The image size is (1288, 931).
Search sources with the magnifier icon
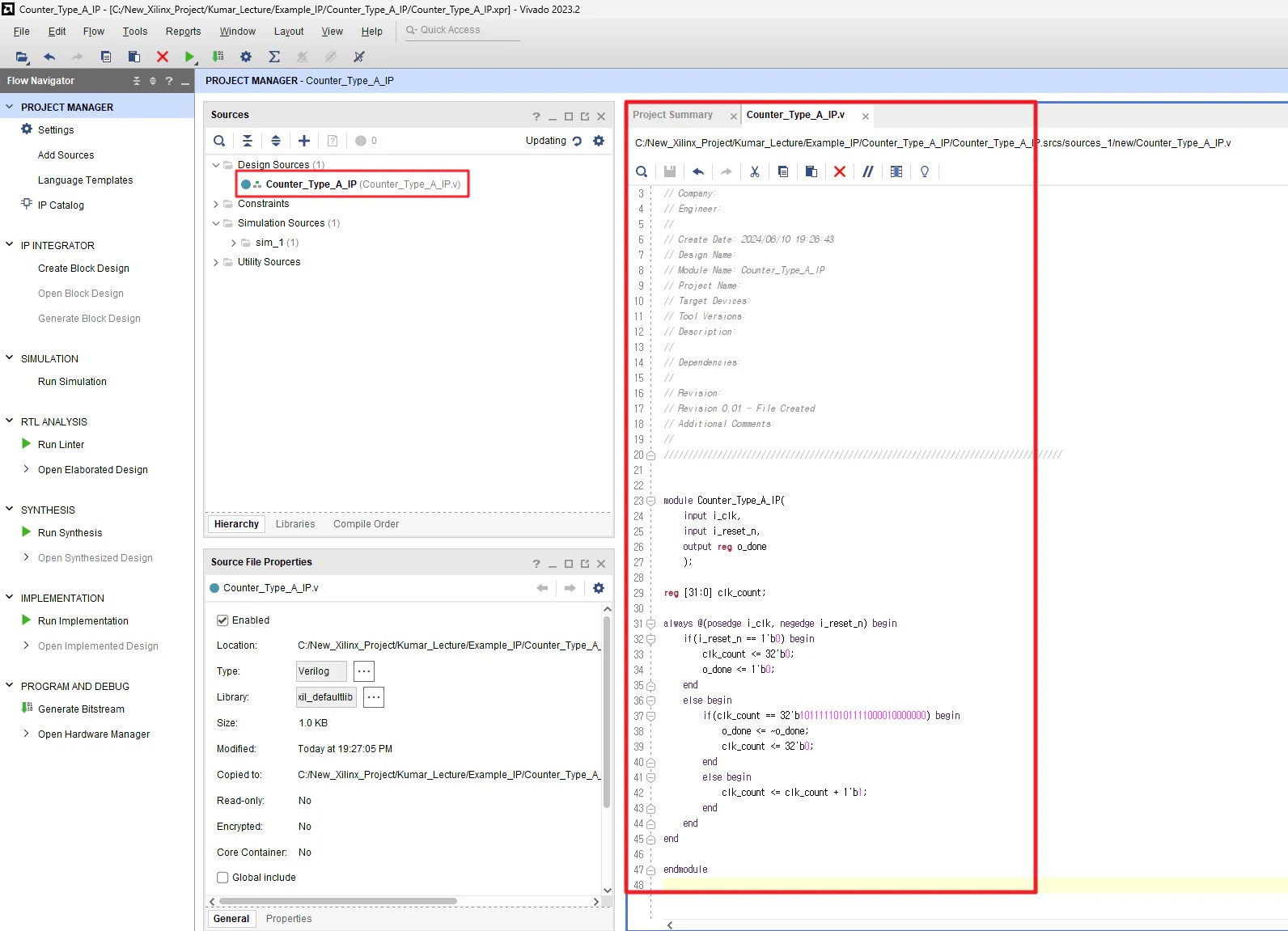(x=219, y=141)
